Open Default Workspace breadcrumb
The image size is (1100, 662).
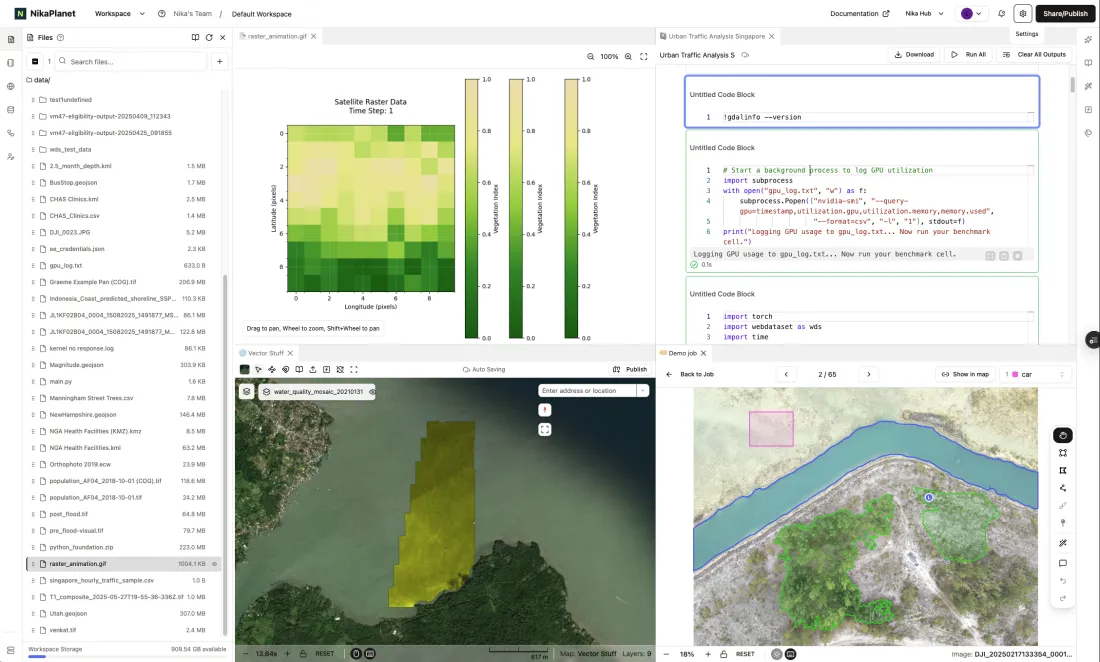coord(261,14)
